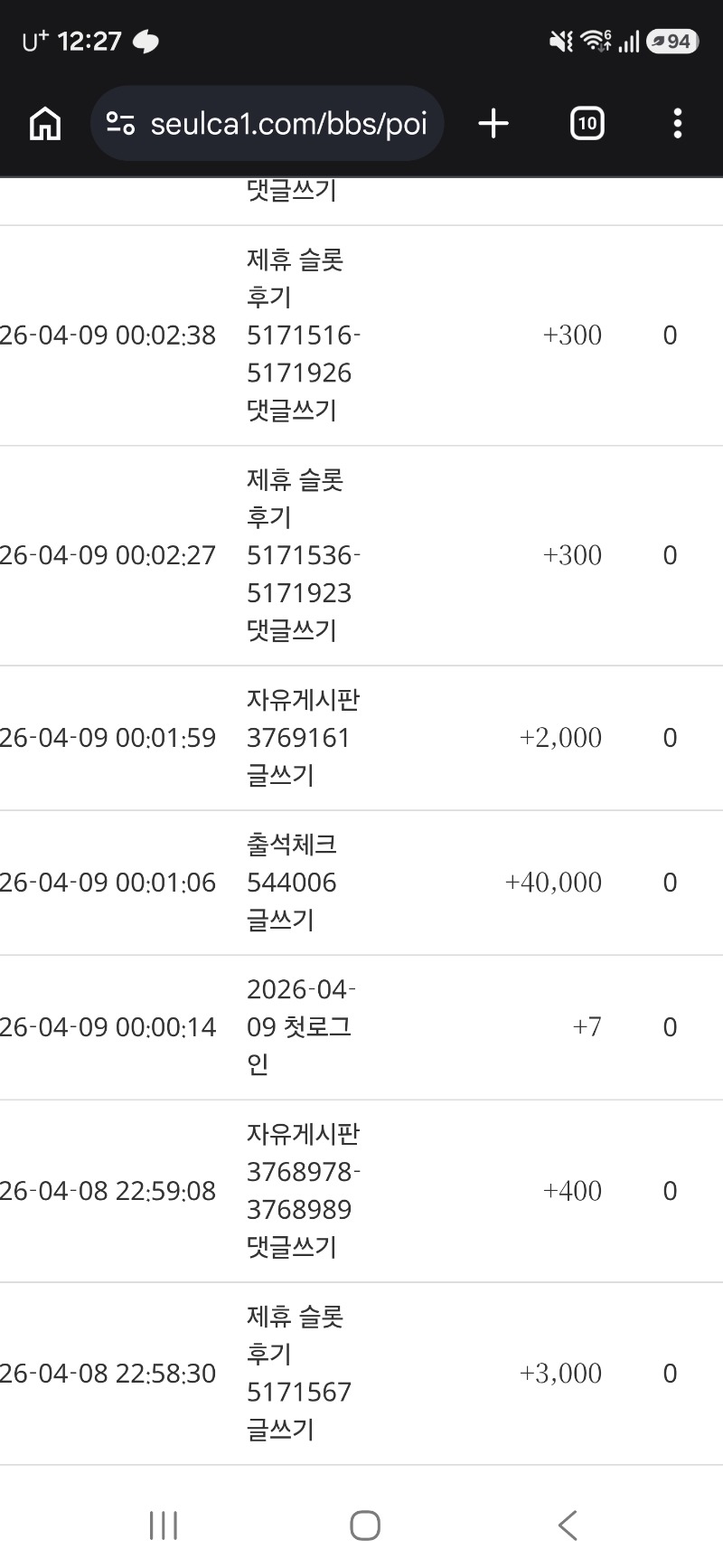723x1568 pixels.
Task: Open 제휴 슬롯 후기 5171536-5171923 entry
Action: (302, 555)
